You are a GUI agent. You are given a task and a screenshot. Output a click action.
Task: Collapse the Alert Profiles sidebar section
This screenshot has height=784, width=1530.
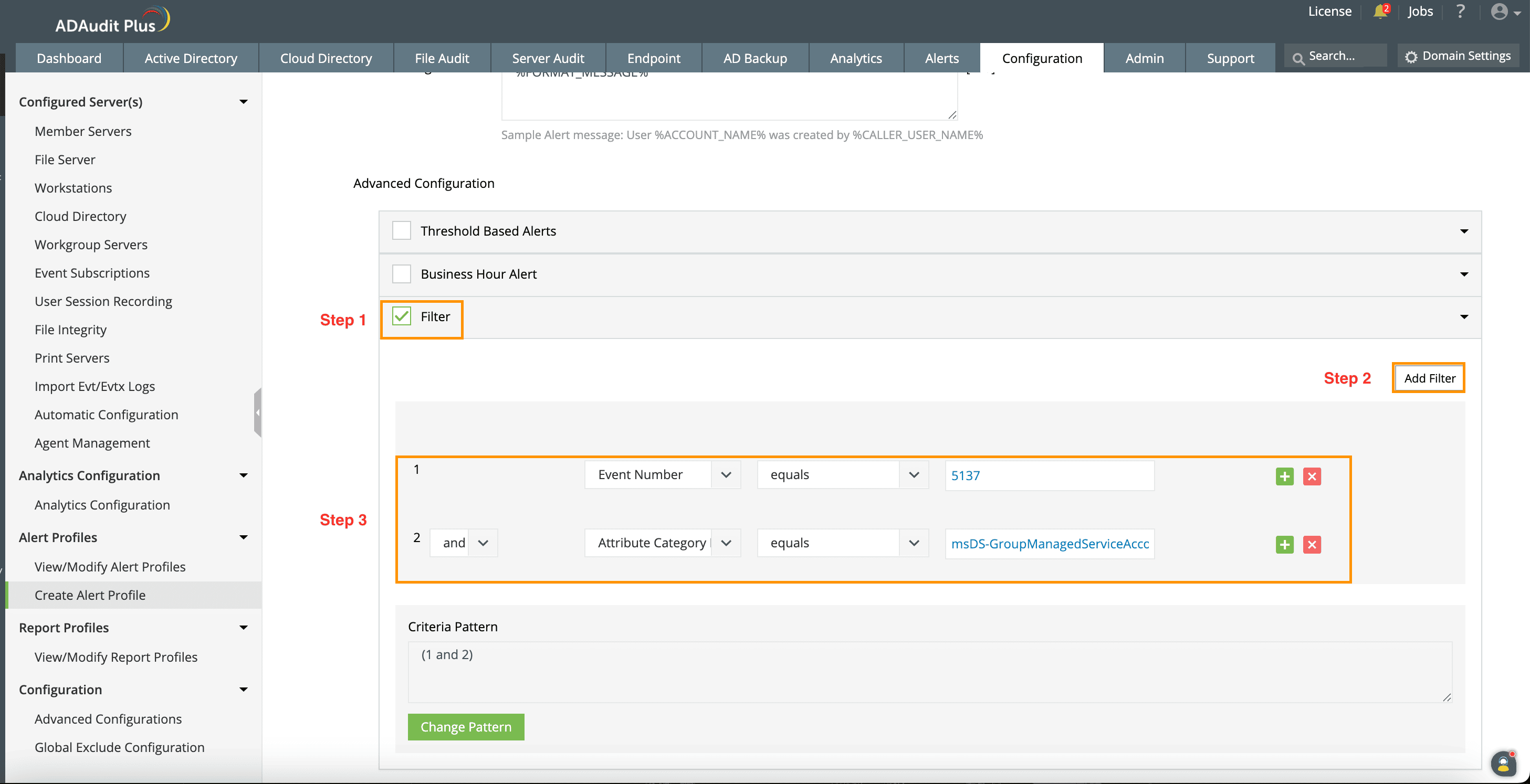pyautogui.click(x=243, y=538)
